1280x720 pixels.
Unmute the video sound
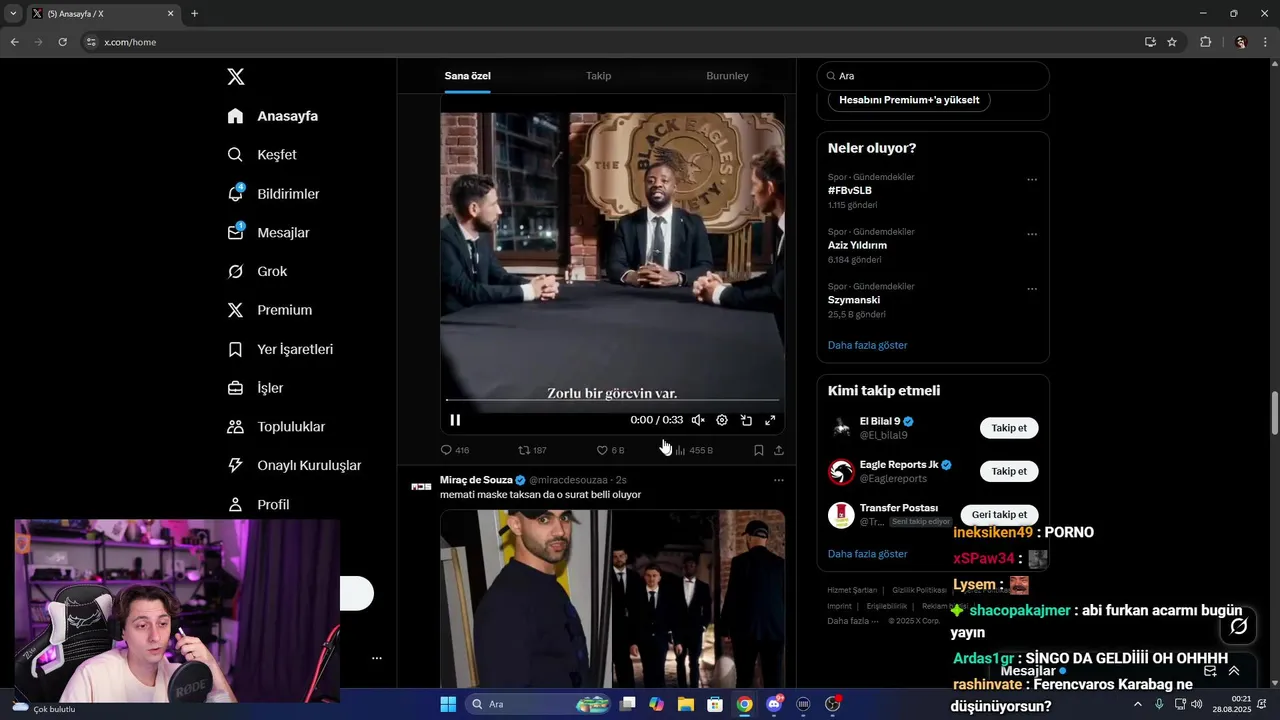click(698, 420)
